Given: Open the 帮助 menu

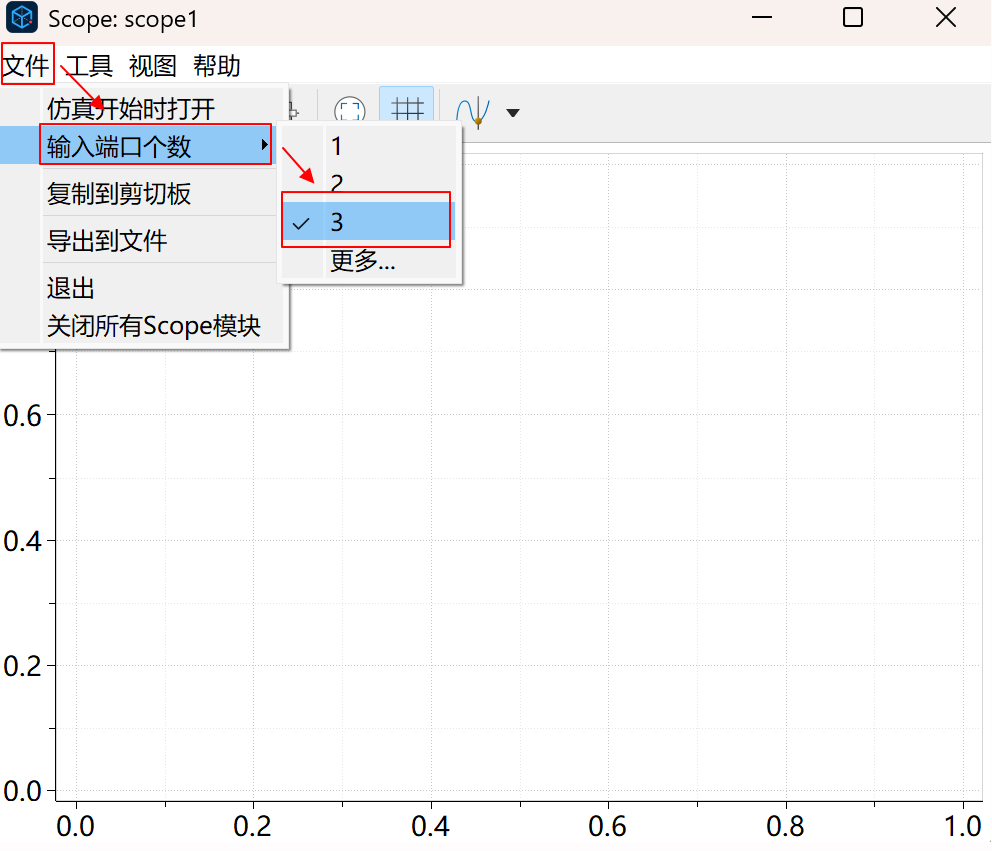Looking at the screenshot, I should tap(216, 66).
